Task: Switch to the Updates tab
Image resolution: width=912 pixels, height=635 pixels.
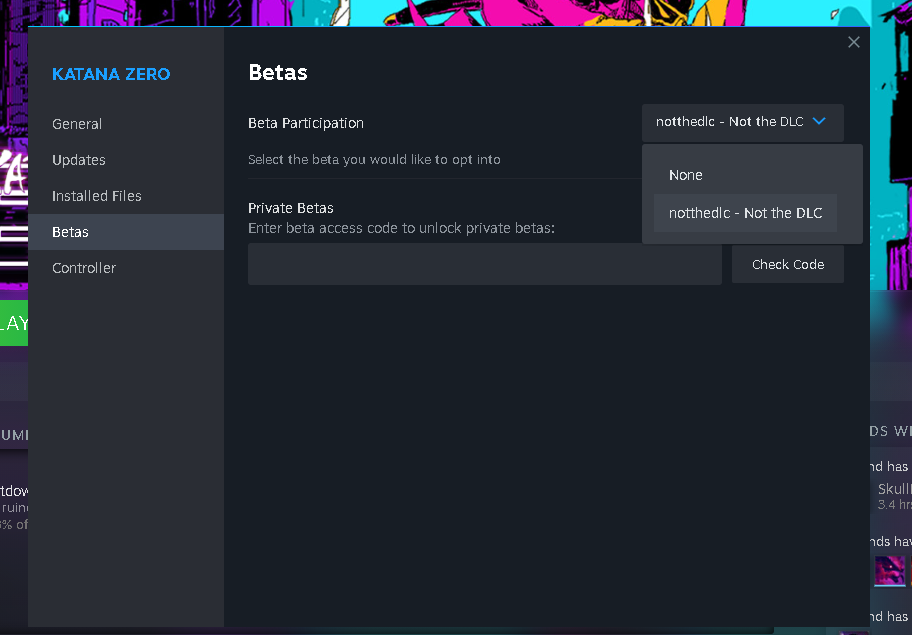Action: tap(79, 160)
